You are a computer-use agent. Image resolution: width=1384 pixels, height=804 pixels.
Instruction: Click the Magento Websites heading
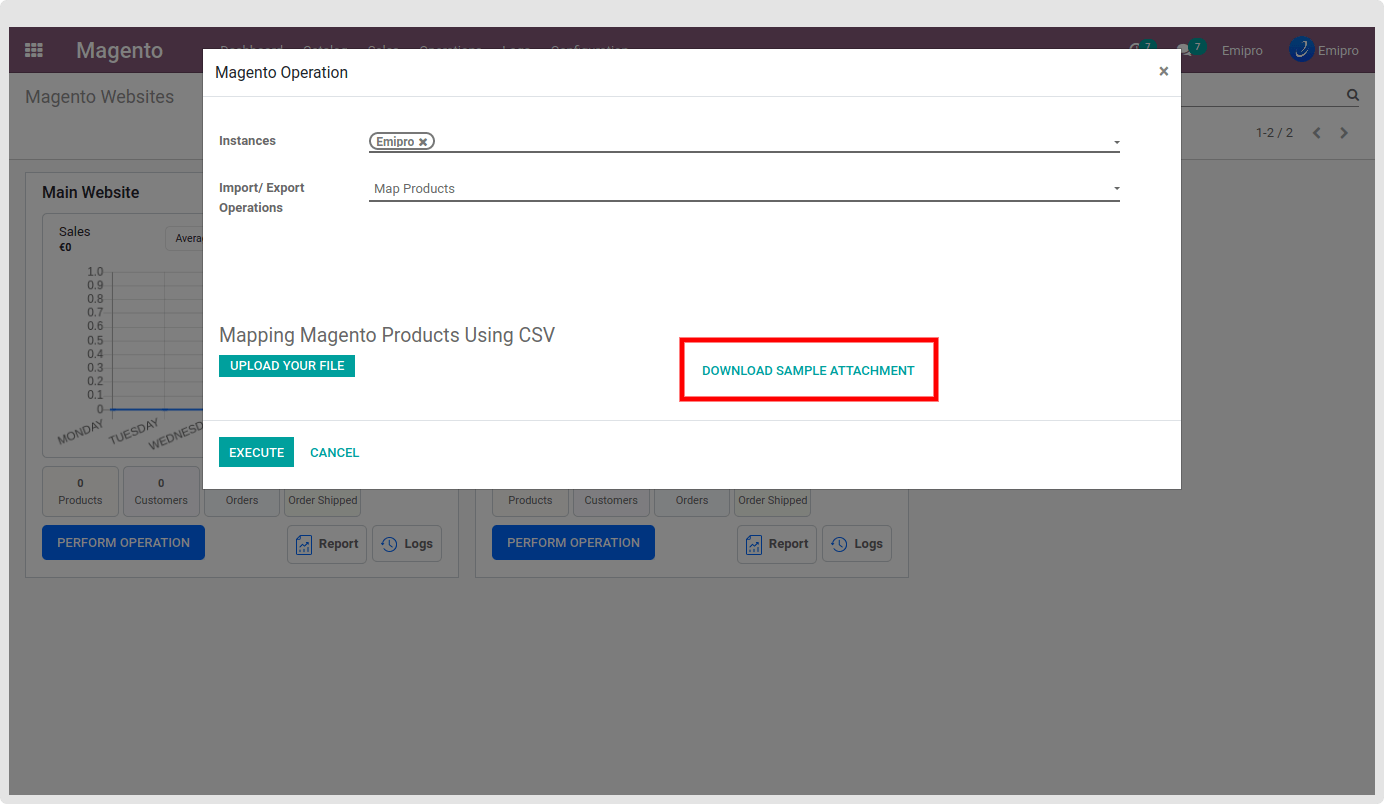100,97
